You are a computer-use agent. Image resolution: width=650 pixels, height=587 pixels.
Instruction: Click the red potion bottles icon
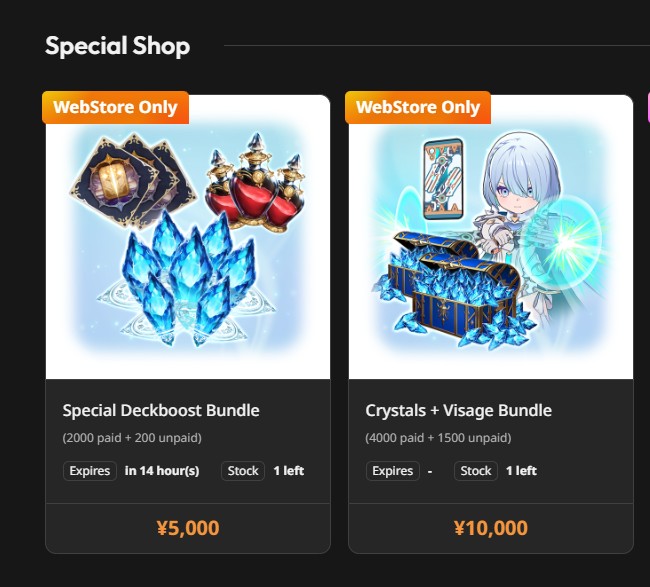(257, 183)
